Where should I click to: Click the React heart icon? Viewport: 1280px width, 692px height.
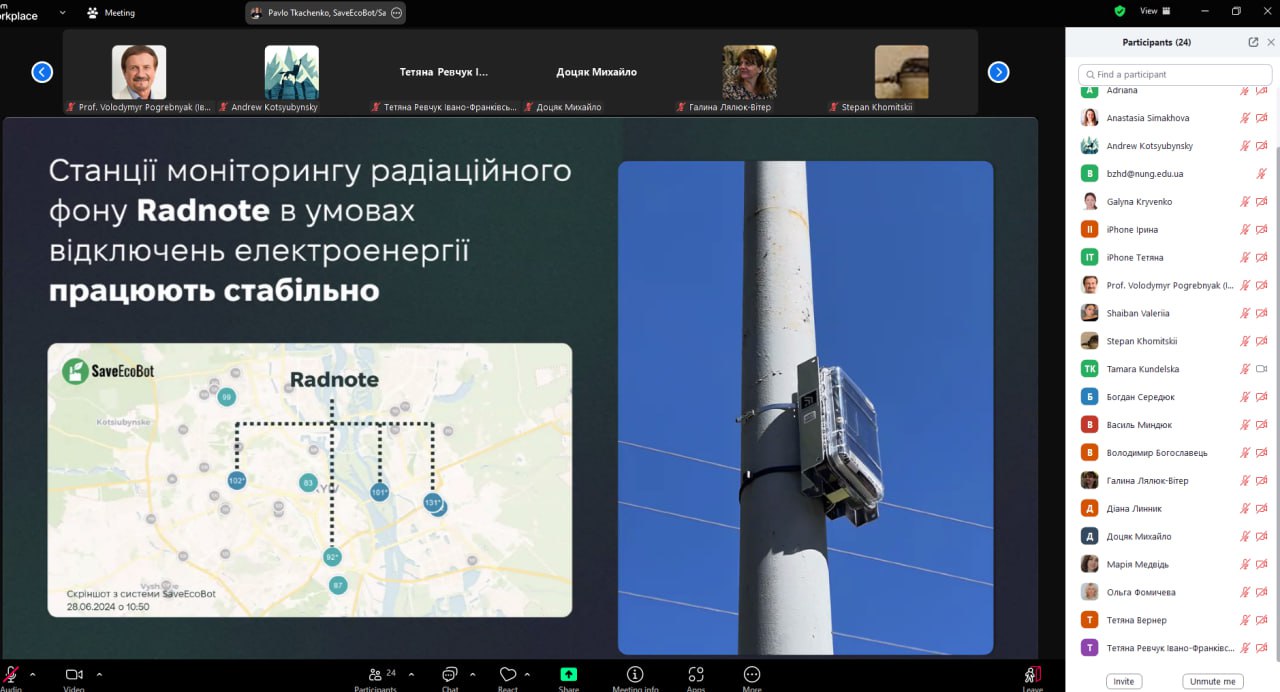[x=508, y=675]
